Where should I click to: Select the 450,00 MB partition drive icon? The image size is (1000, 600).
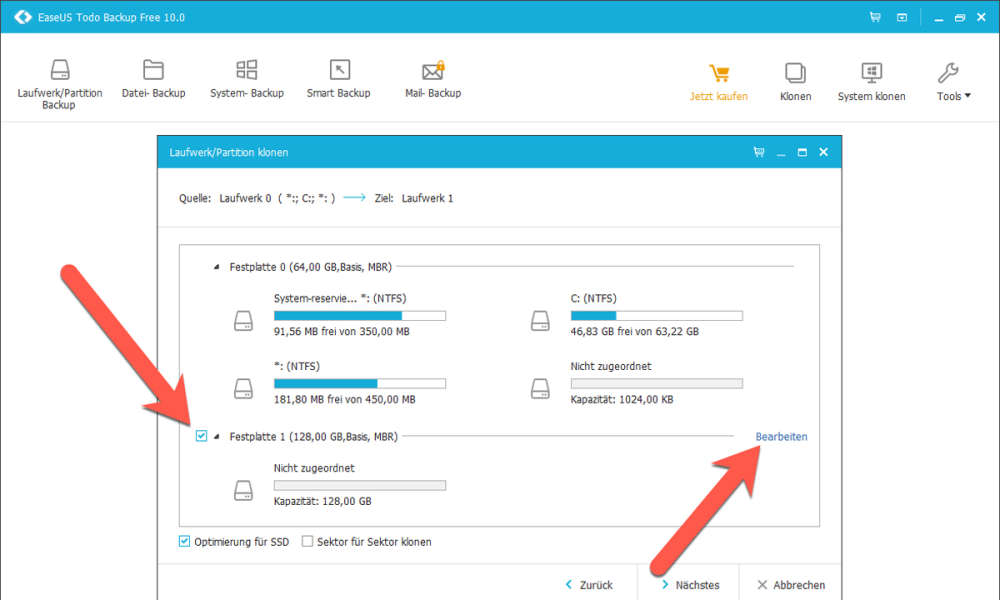pyautogui.click(x=243, y=388)
